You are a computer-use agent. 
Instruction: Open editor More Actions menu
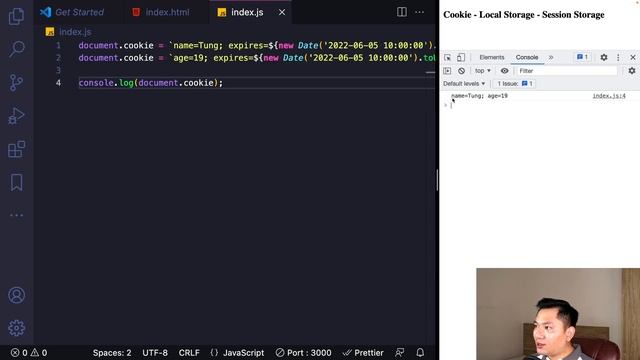click(420, 12)
